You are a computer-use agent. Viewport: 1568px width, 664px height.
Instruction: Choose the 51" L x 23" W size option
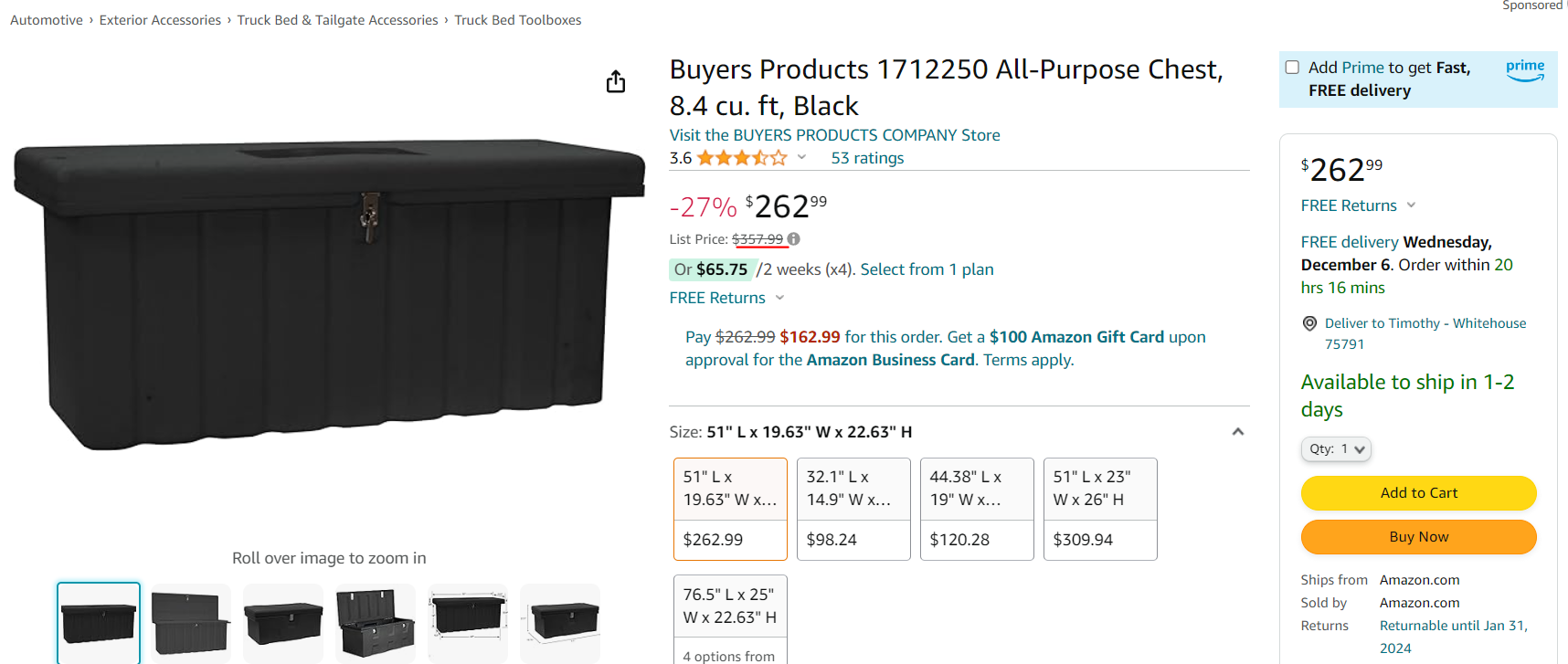1100,509
